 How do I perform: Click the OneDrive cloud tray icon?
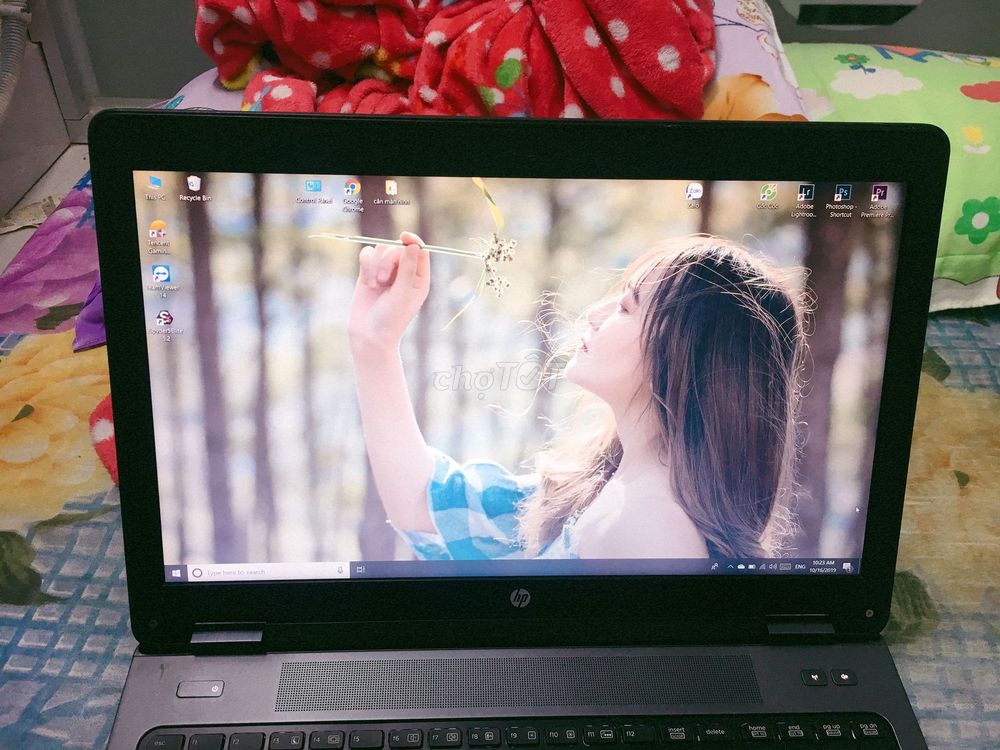[740, 566]
